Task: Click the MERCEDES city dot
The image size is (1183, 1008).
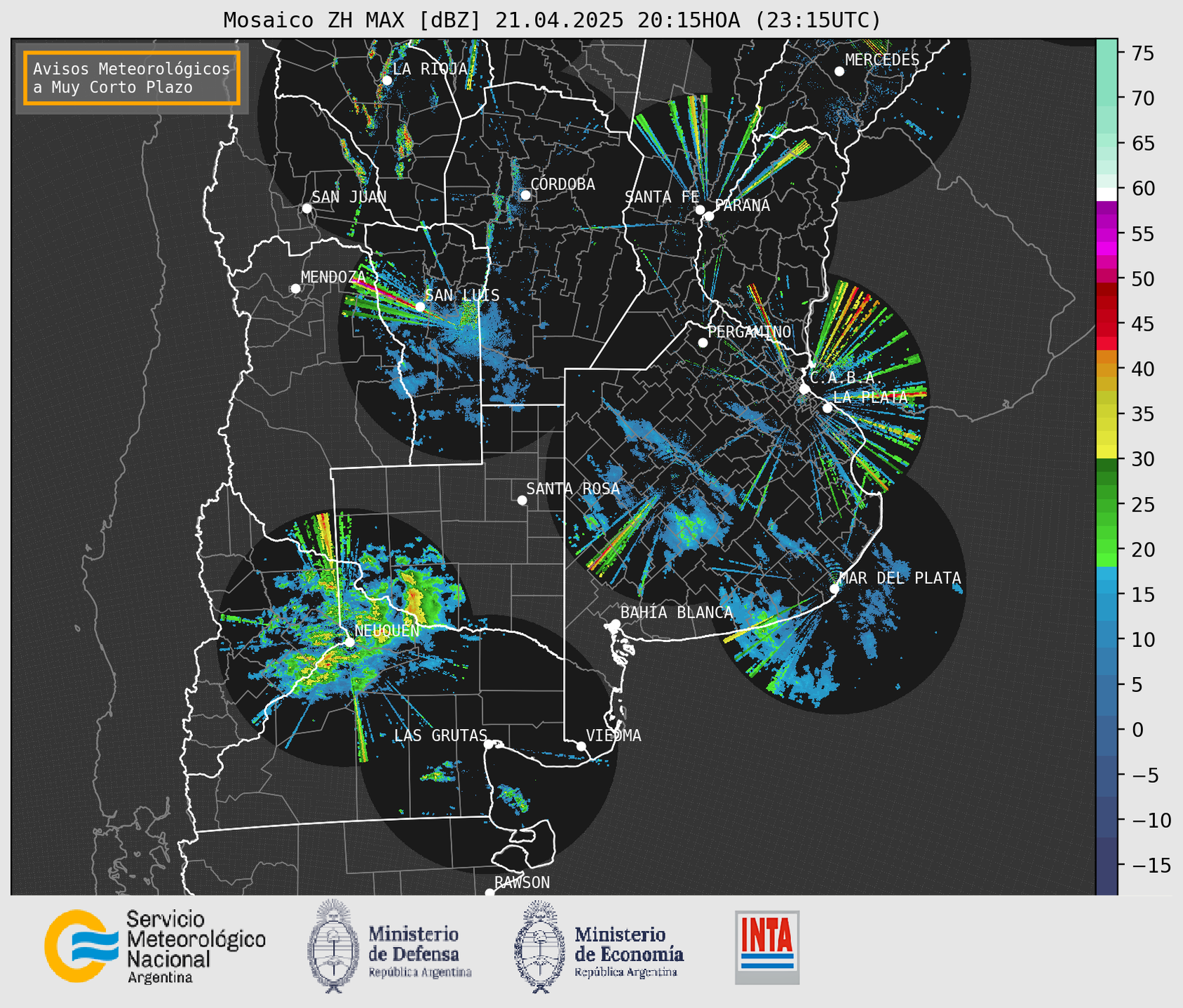Action: click(x=839, y=71)
